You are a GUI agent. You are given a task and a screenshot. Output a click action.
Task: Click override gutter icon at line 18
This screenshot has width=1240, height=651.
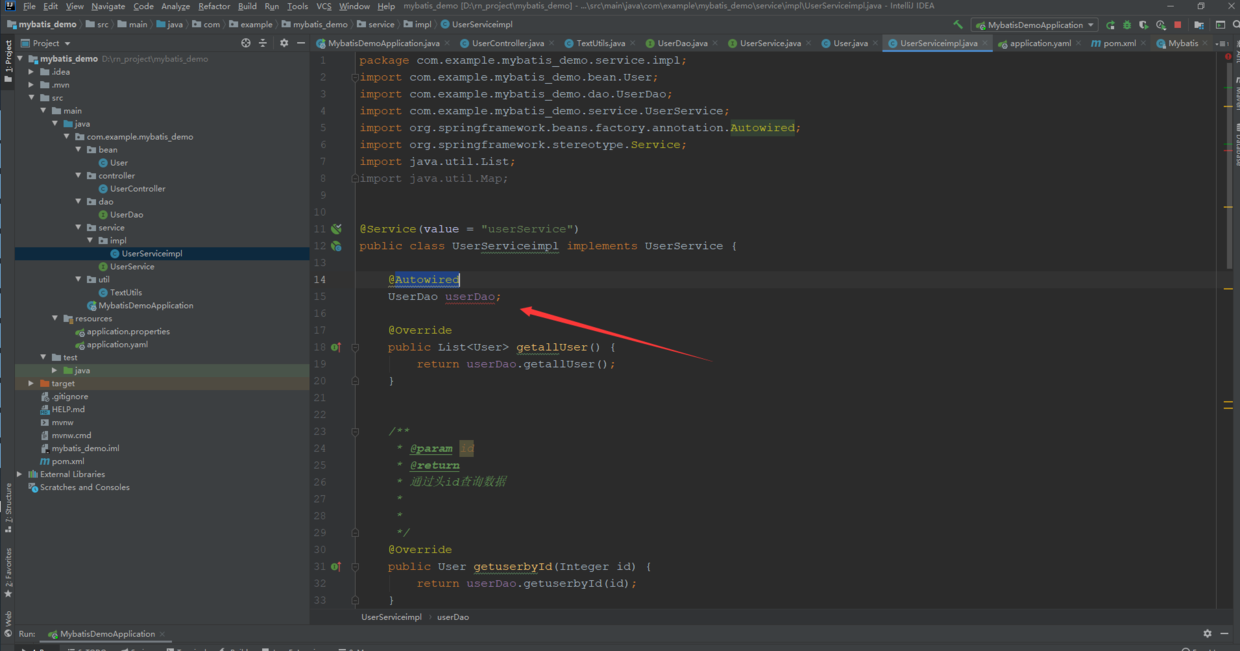(x=336, y=347)
